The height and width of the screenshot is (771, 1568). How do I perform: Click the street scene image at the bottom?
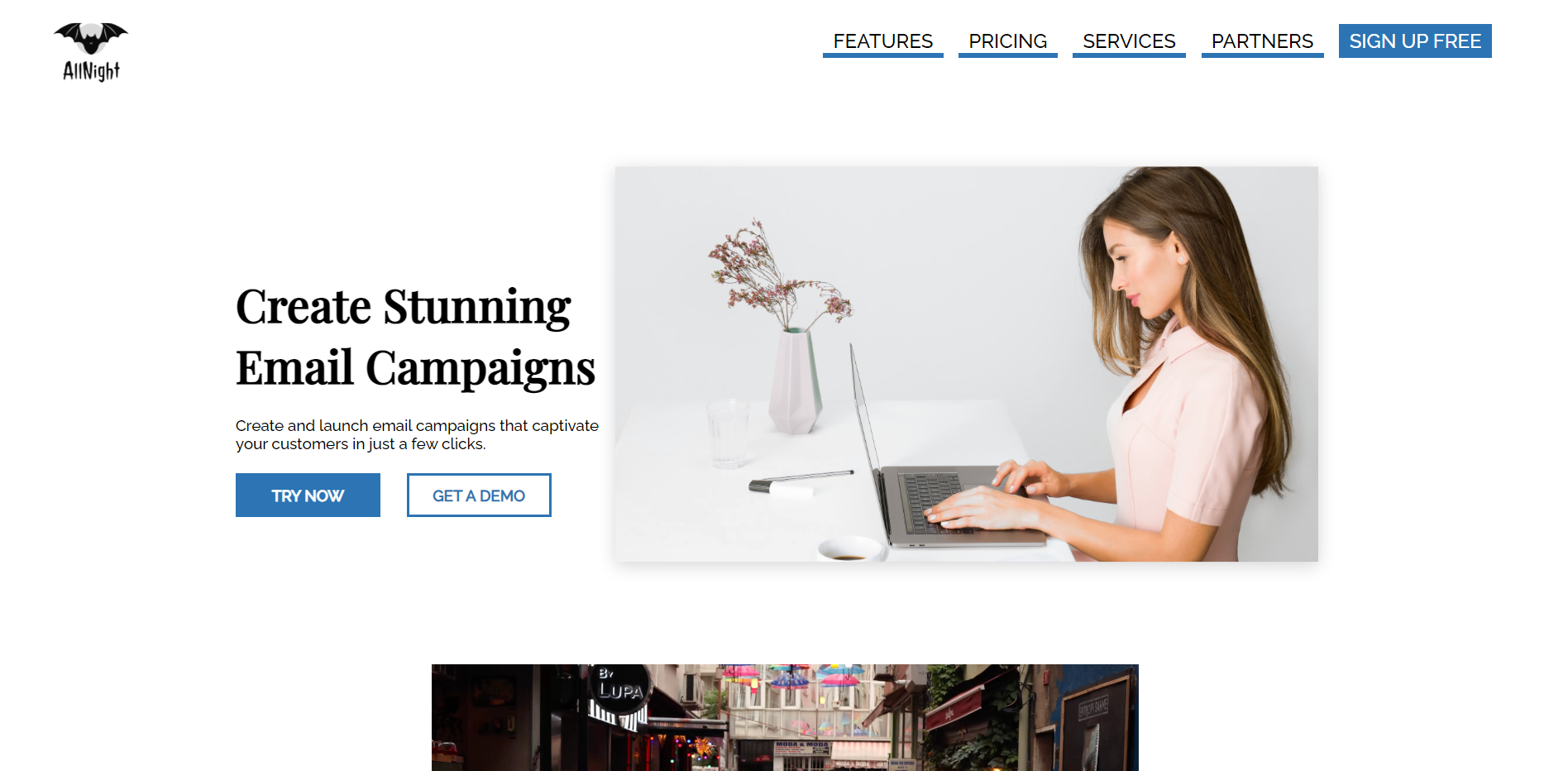coord(785,717)
